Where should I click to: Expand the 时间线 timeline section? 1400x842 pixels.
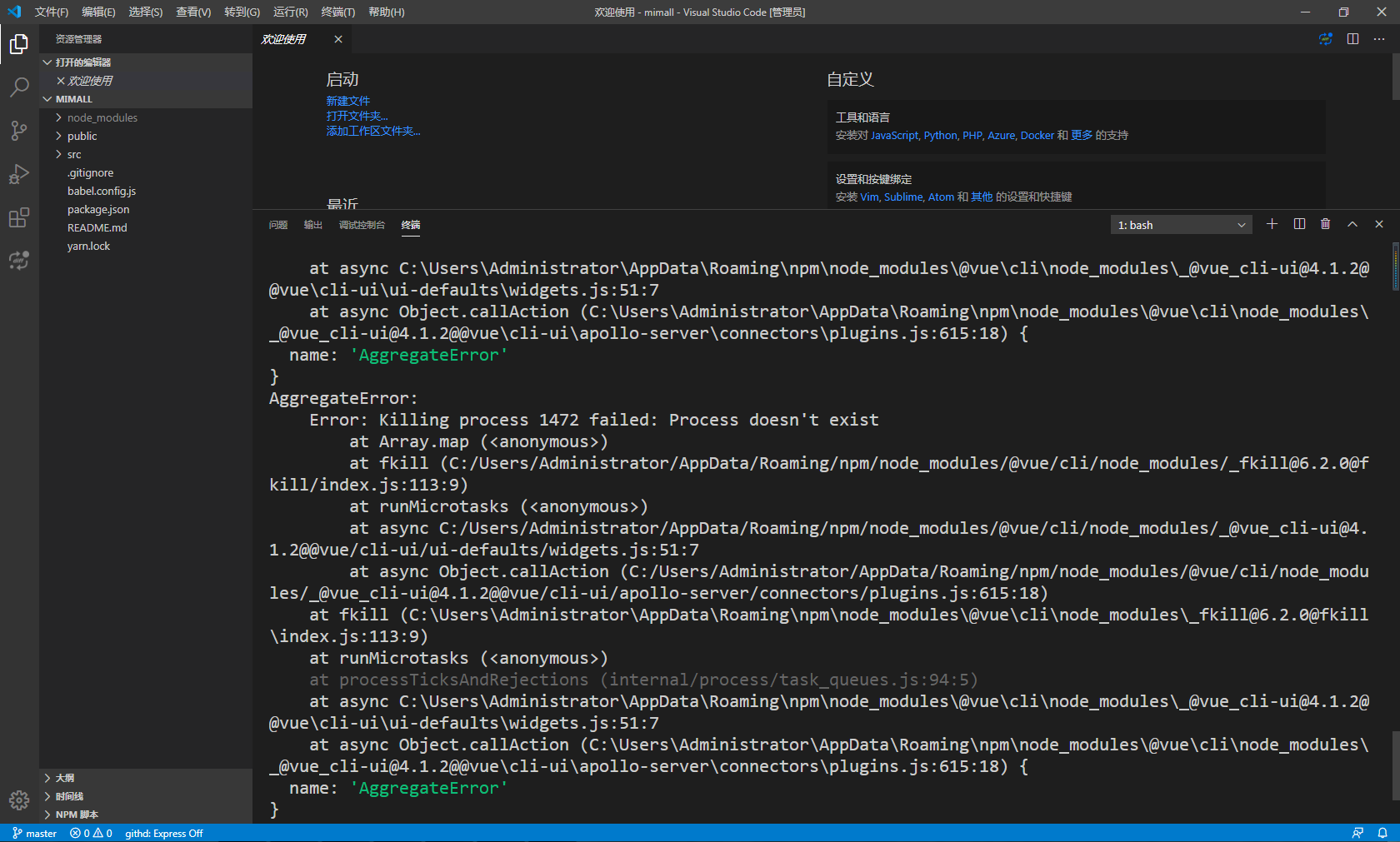pyautogui.click(x=146, y=796)
